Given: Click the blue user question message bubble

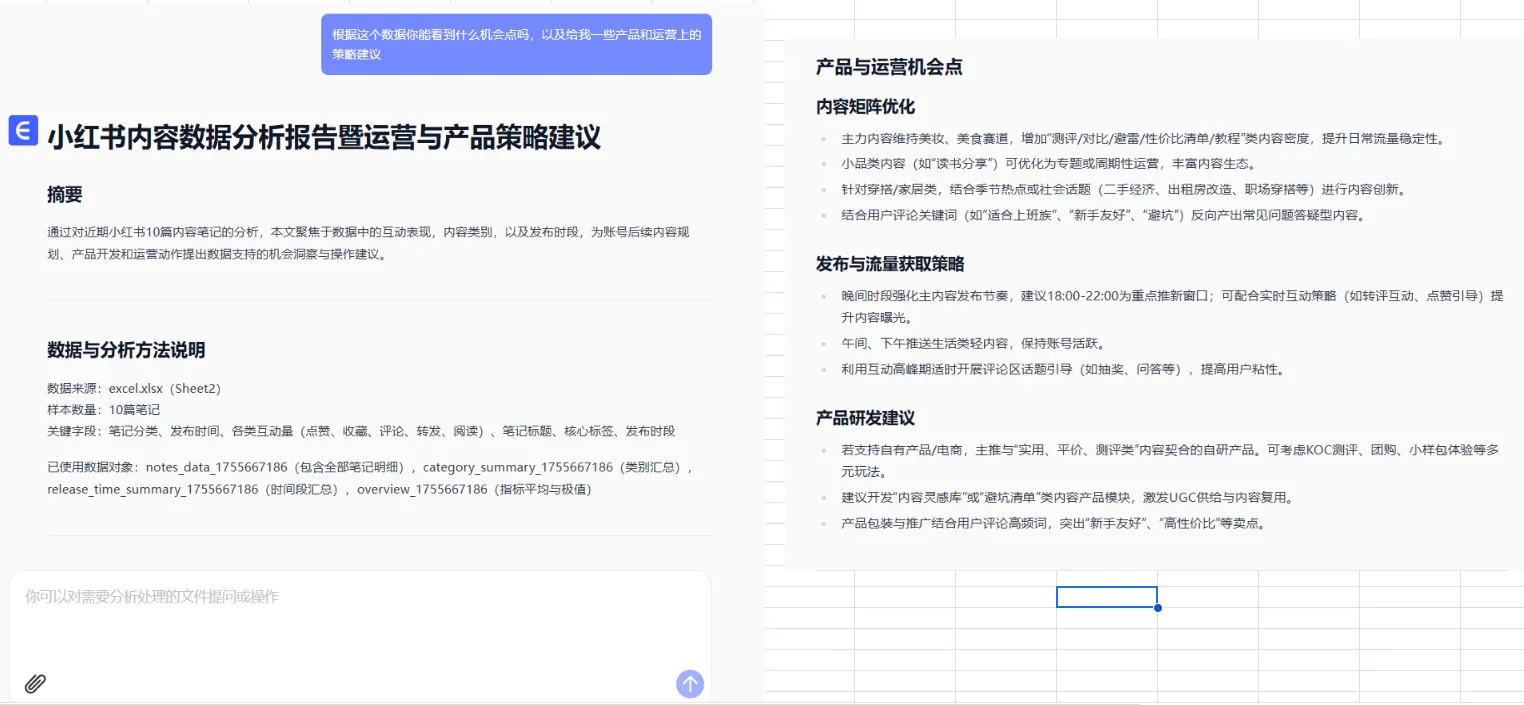Looking at the screenshot, I should point(516,44).
